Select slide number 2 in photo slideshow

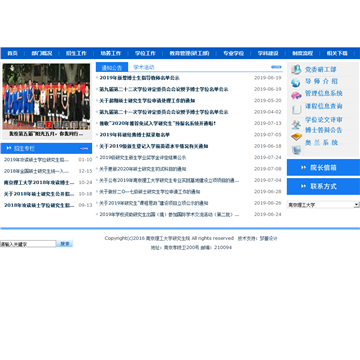click(x=49, y=125)
